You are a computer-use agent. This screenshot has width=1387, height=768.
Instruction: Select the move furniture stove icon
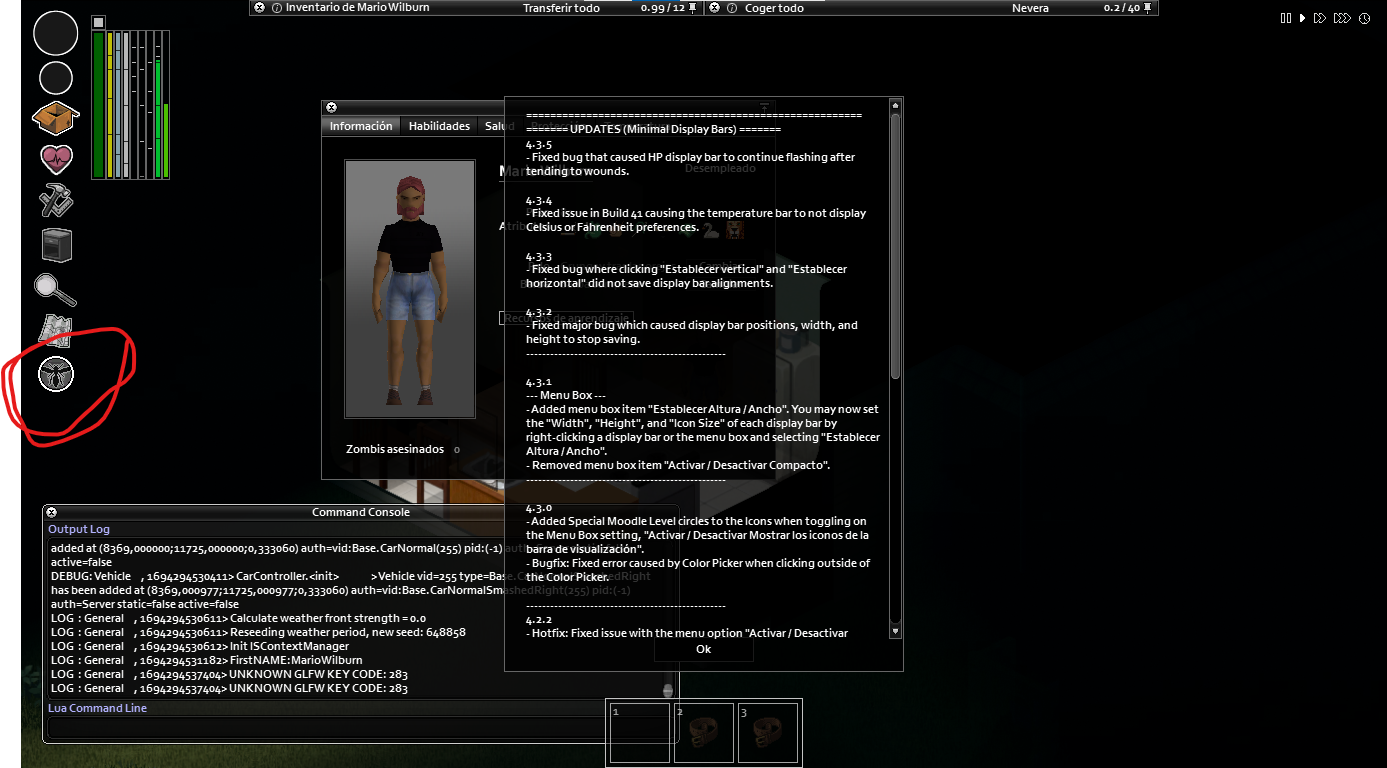pos(57,245)
